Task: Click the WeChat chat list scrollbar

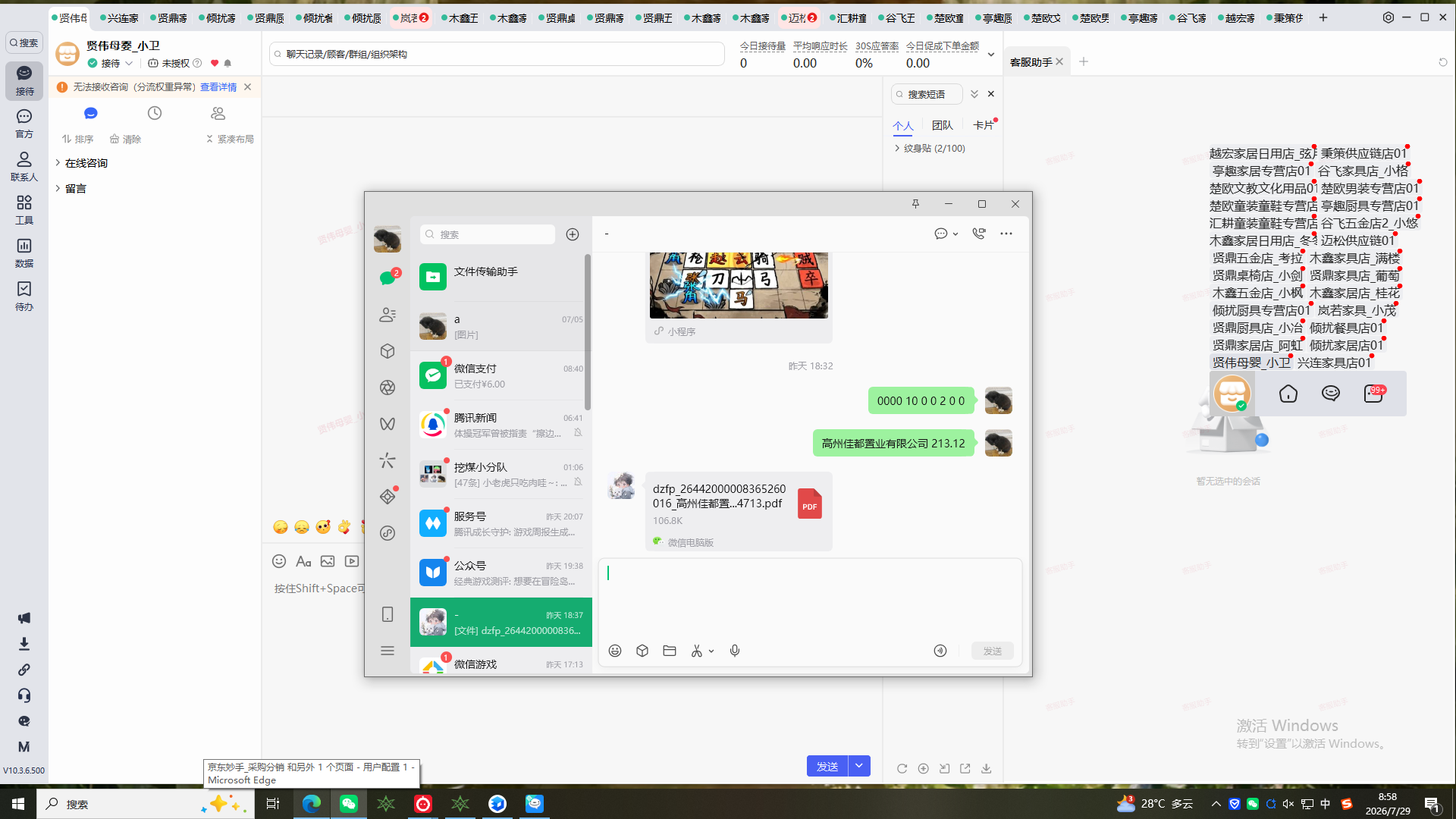Action: click(588, 331)
